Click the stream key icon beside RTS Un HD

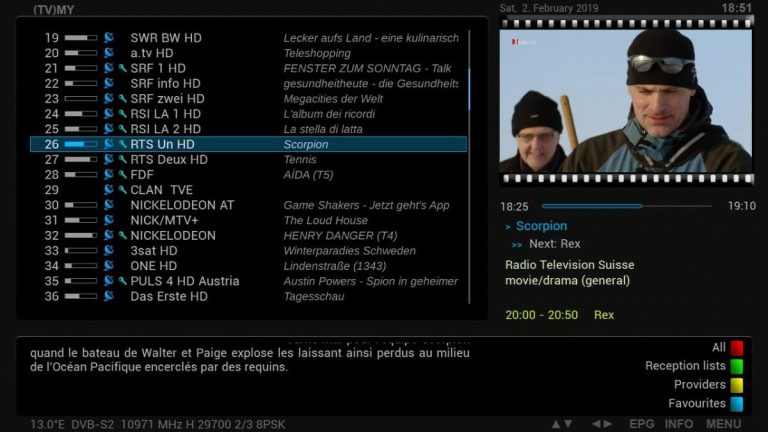click(122, 144)
